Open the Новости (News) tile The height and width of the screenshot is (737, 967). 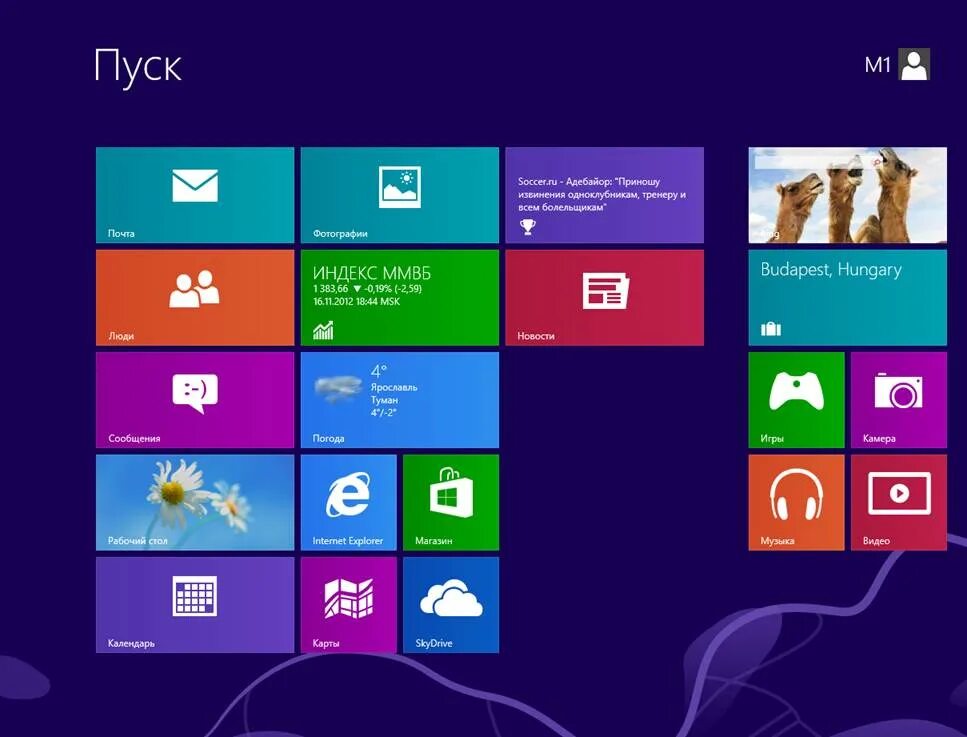pyautogui.click(x=604, y=297)
